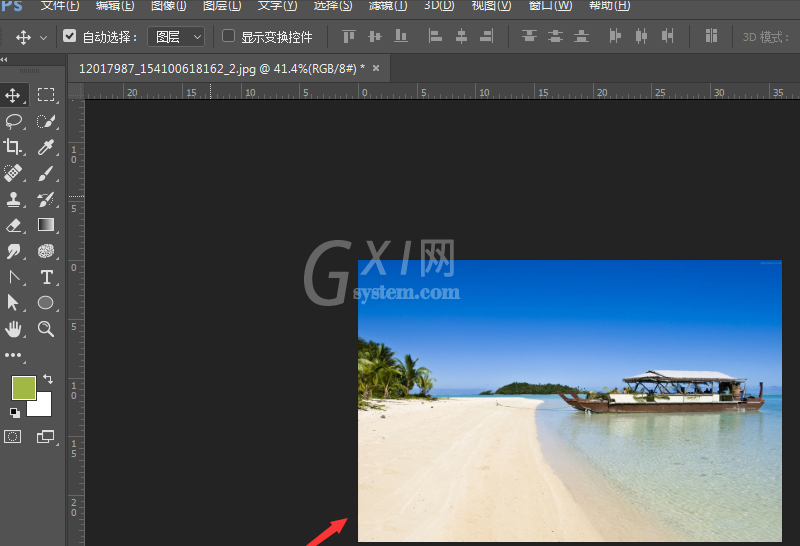
Task: Open the white background color picker
Action: click(x=44, y=407)
